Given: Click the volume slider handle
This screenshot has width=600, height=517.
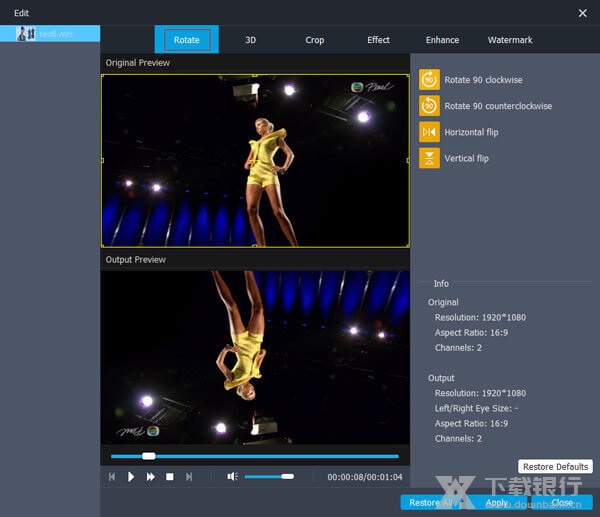Looking at the screenshot, I should coord(287,477).
